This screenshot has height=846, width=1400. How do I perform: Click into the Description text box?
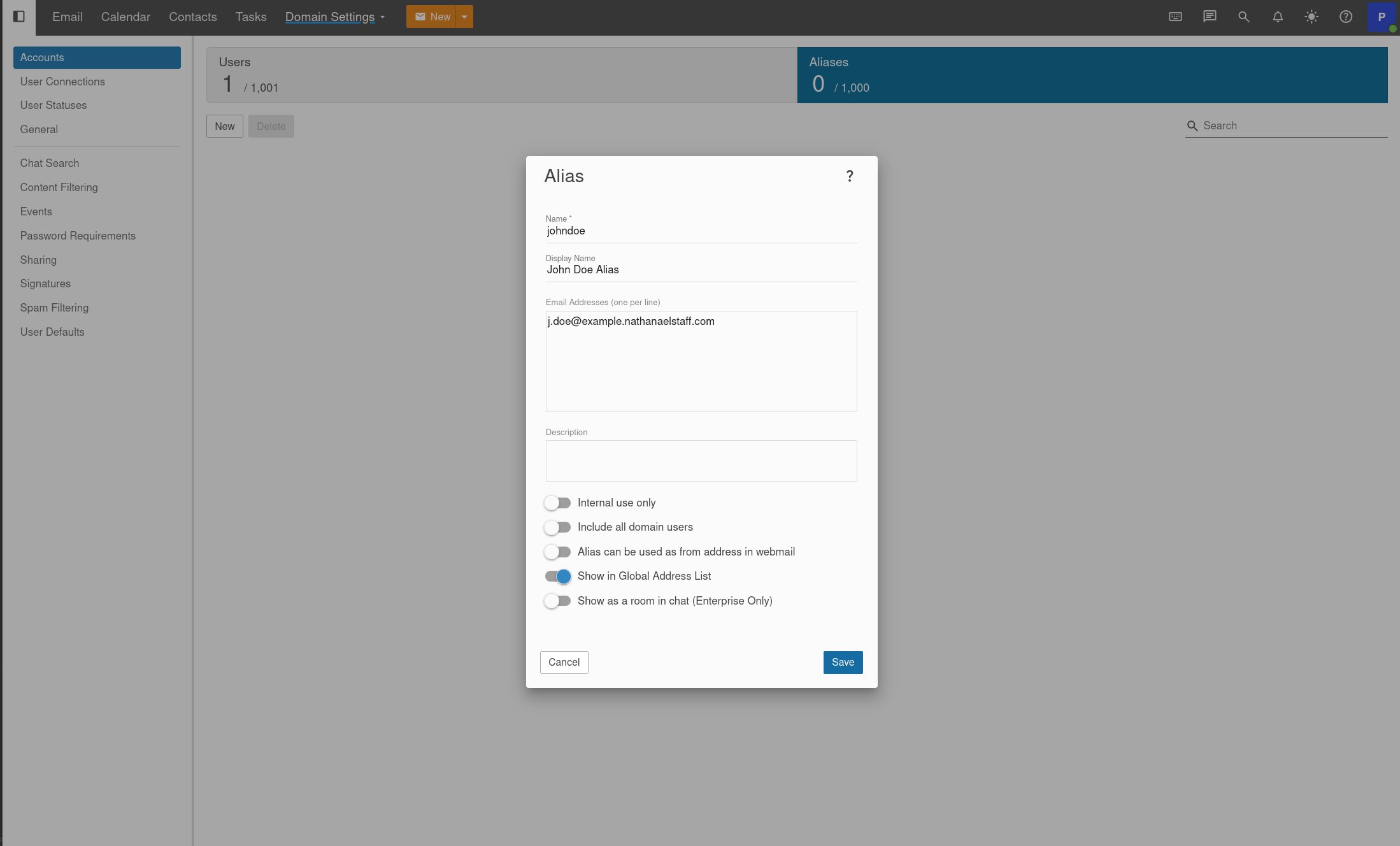coord(701,461)
